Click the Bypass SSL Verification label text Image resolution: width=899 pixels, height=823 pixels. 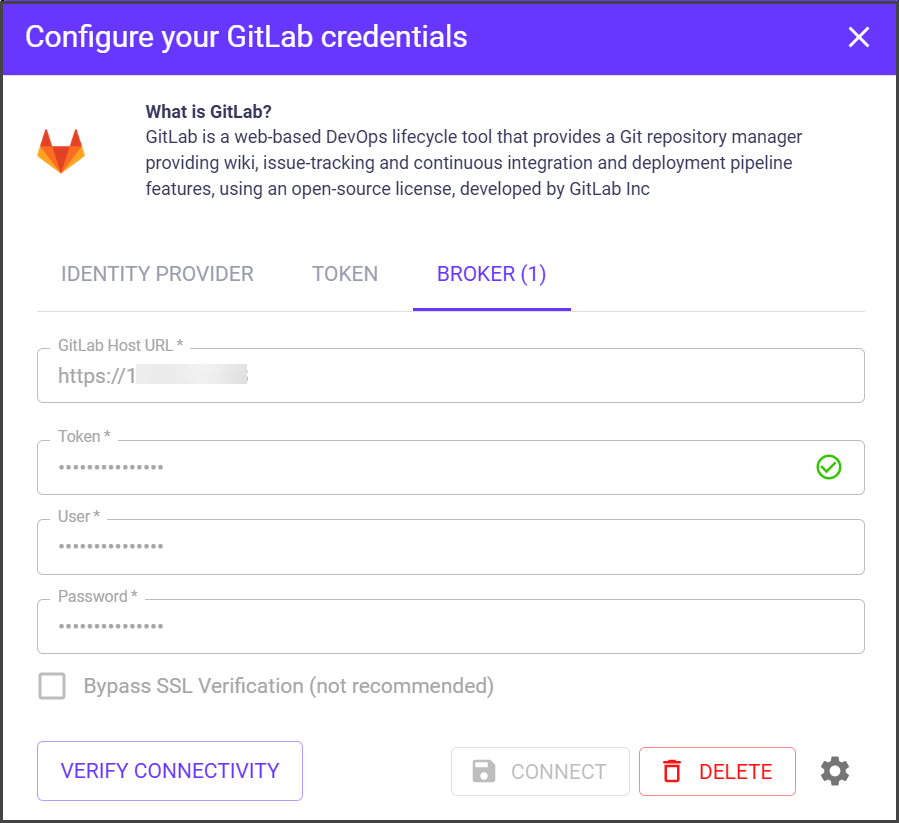[x=289, y=686]
